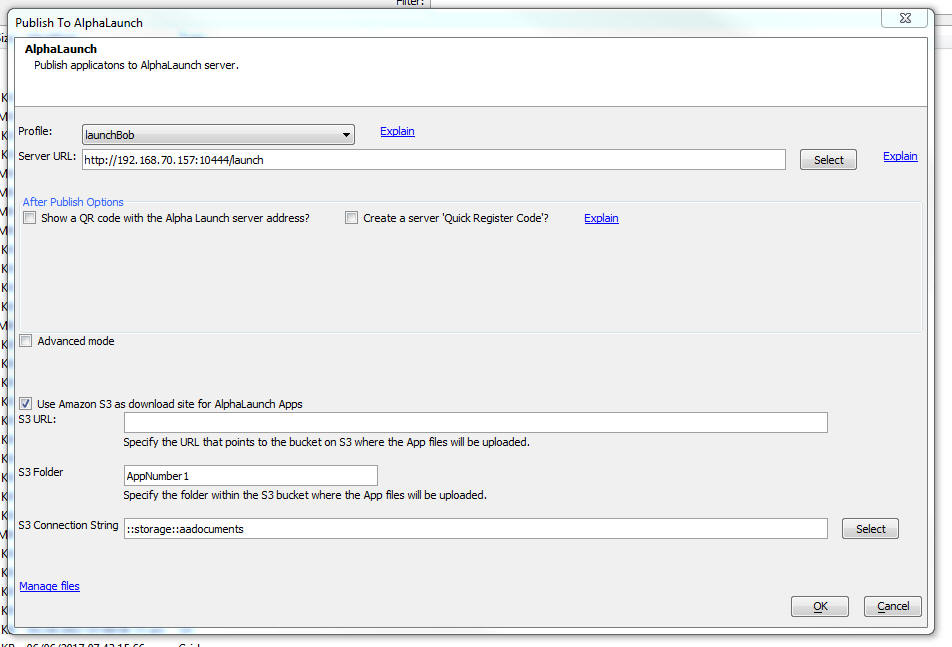Click text 'Publish applicatons to AlphaLaunch server.'
This screenshot has height=647, width=952.
coord(136,65)
